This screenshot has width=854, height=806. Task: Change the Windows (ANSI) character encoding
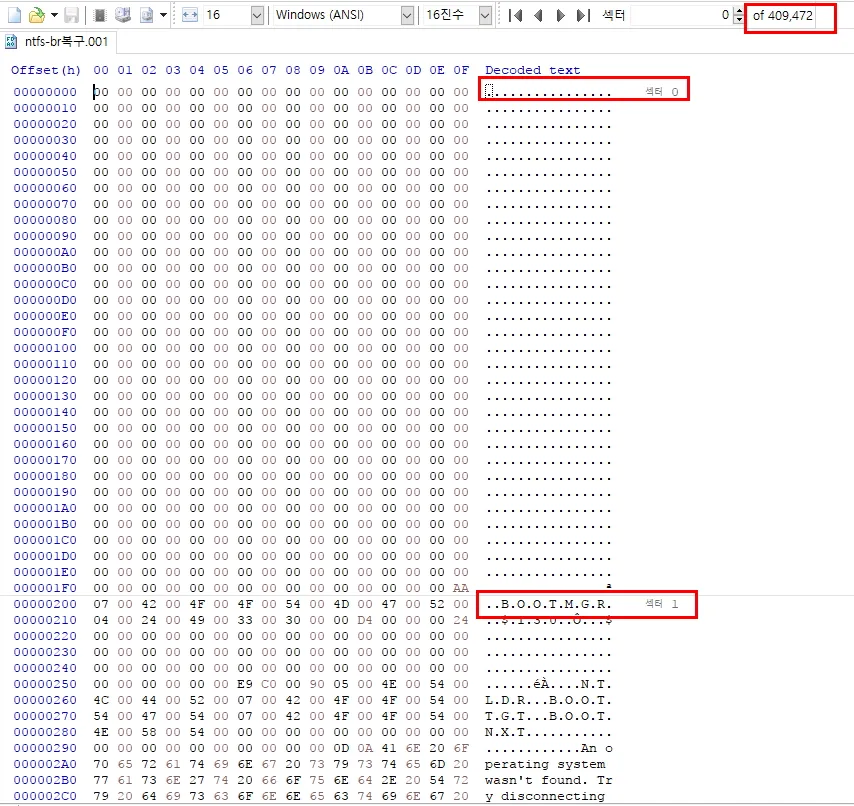(404, 14)
